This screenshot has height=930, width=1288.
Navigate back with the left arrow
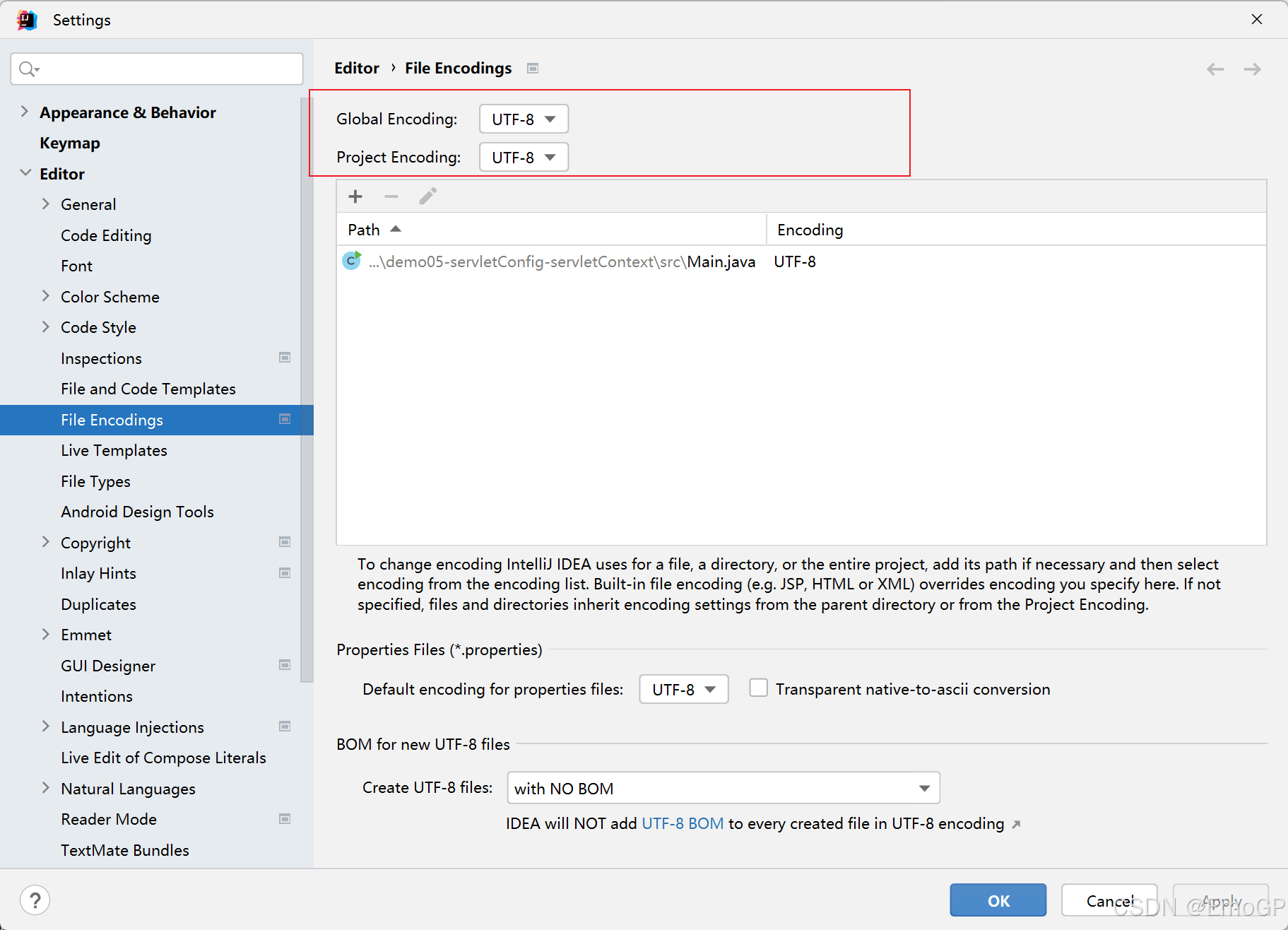pyautogui.click(x=1215, y=69)
